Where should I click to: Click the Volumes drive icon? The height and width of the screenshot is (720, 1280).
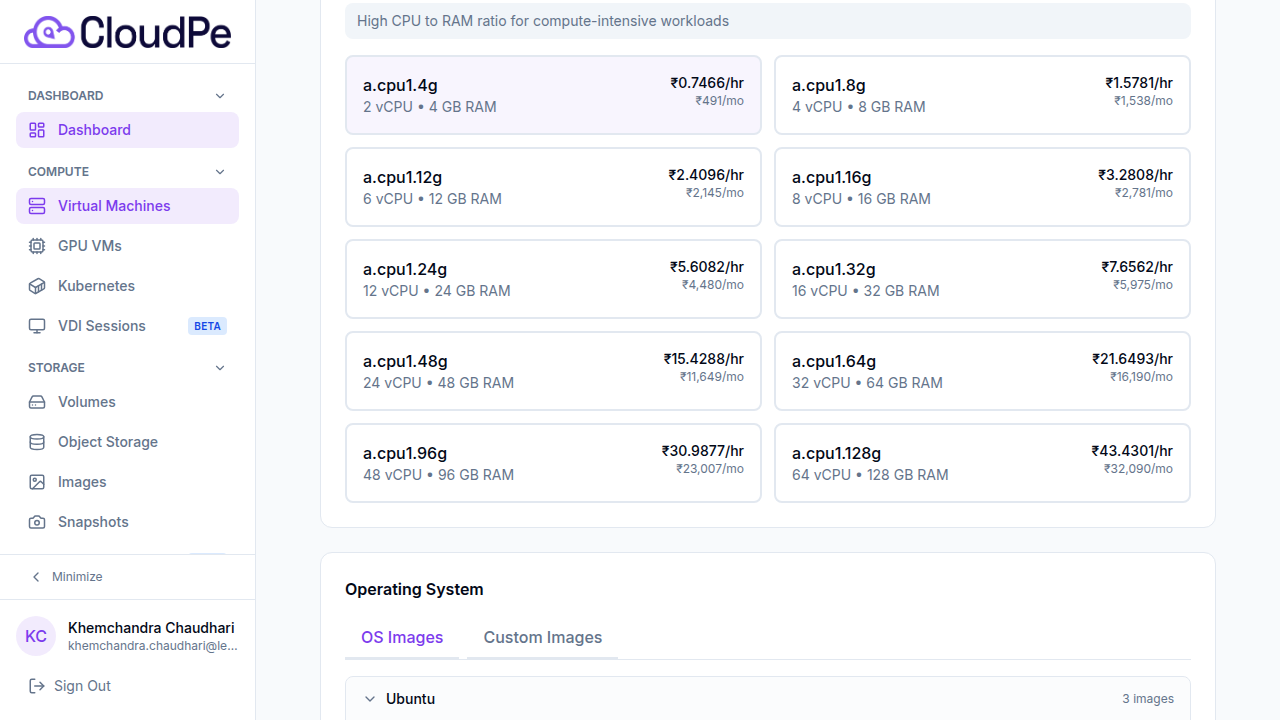37,402
